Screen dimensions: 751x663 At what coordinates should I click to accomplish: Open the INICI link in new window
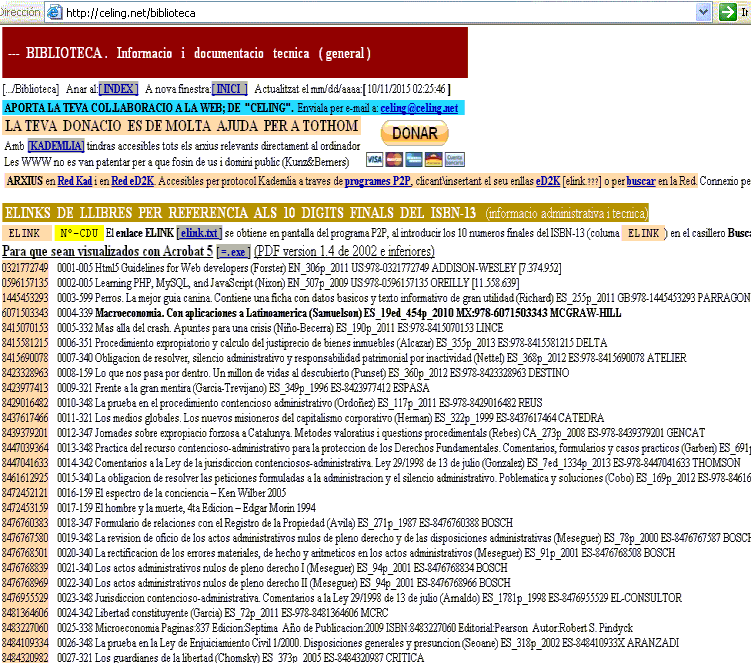point(229,89)
